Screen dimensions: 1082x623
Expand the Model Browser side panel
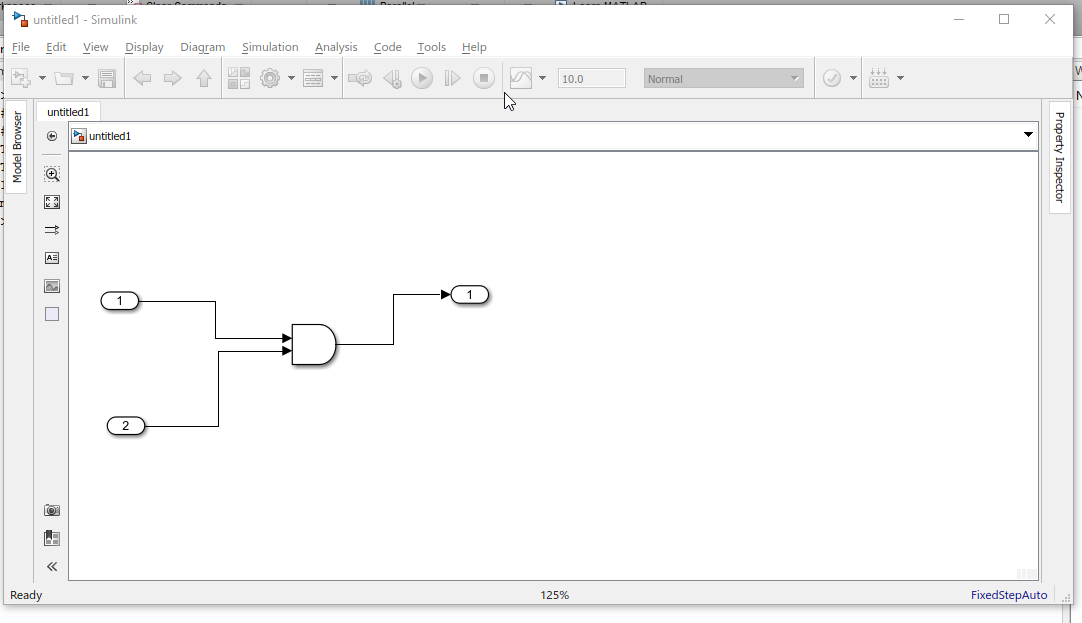point(17,147)
